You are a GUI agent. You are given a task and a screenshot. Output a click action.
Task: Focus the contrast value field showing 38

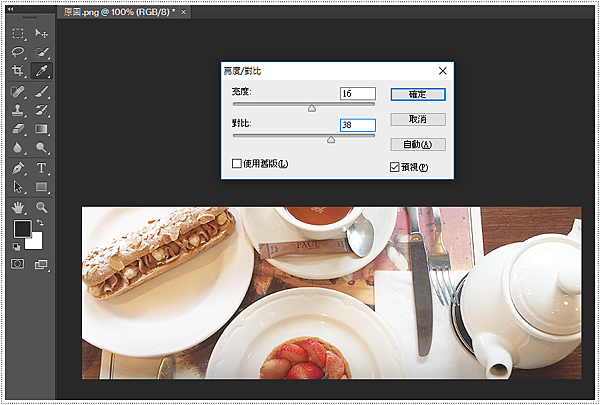tap(358, 125)
